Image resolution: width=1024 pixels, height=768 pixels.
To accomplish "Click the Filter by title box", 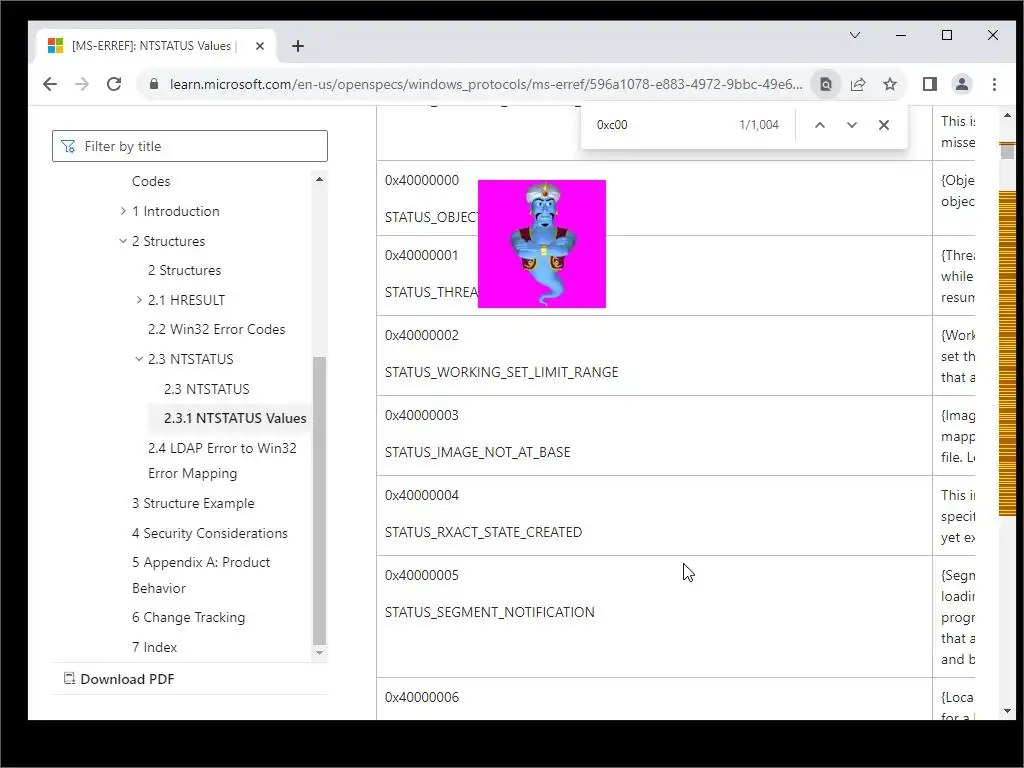I will pos(190,146).
